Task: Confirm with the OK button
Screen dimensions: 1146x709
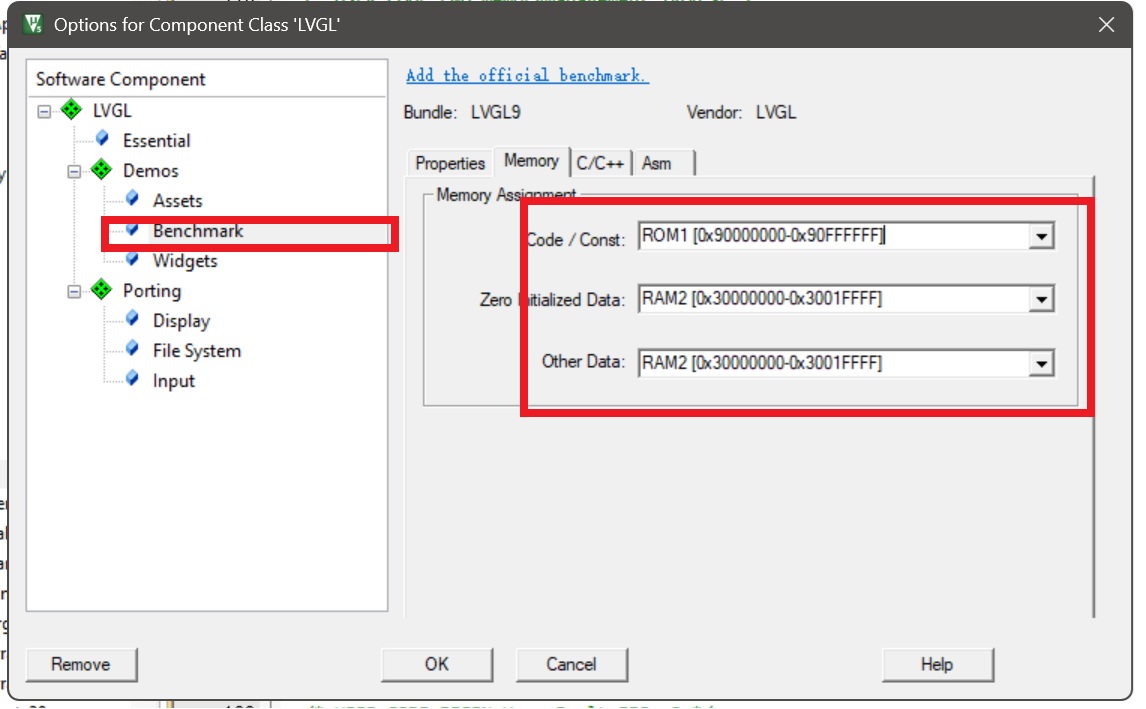Action: tap(437, 664)
